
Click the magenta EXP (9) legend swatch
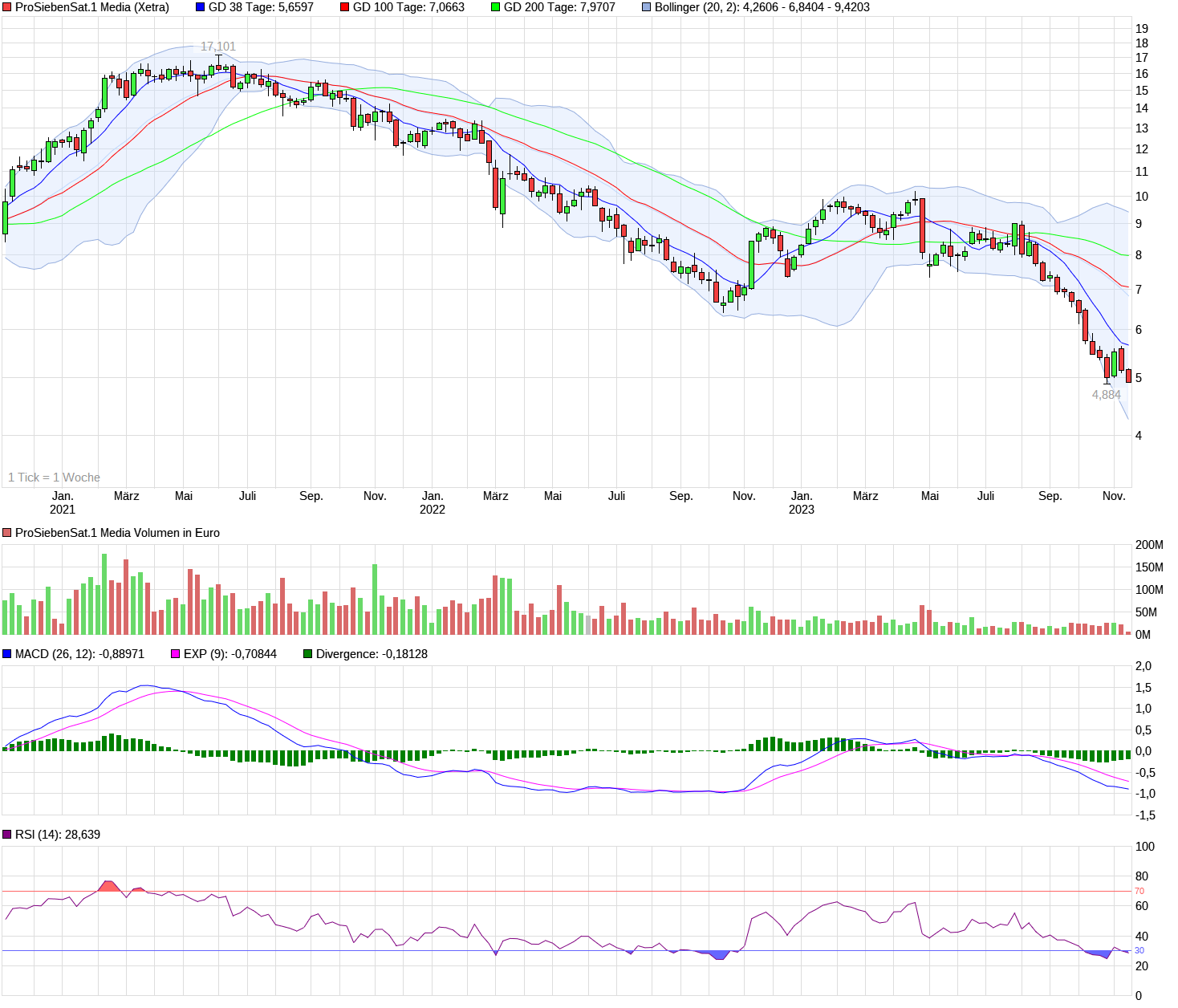point(176,654)
